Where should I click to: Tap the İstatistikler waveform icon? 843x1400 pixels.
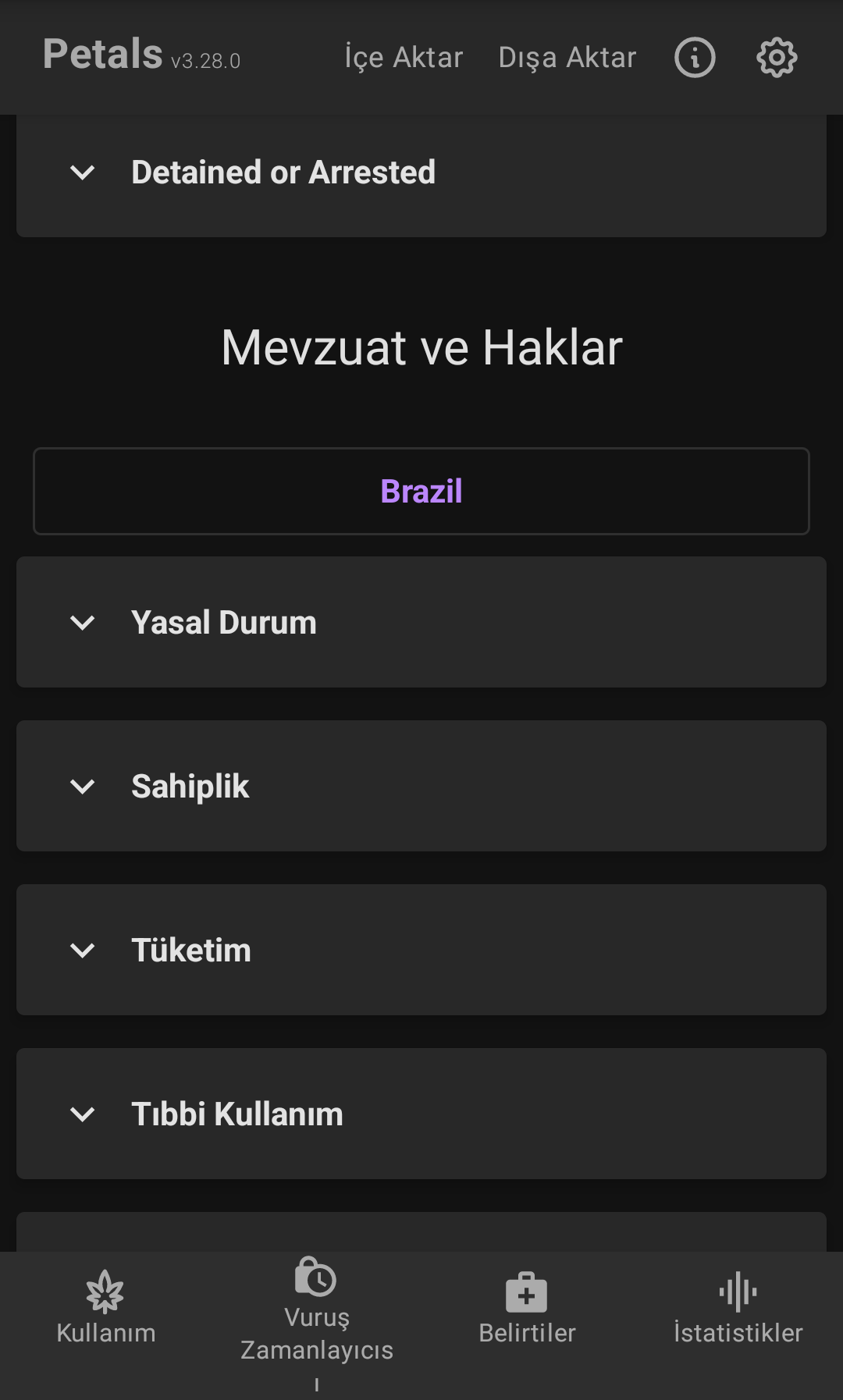coord(738,1292)
